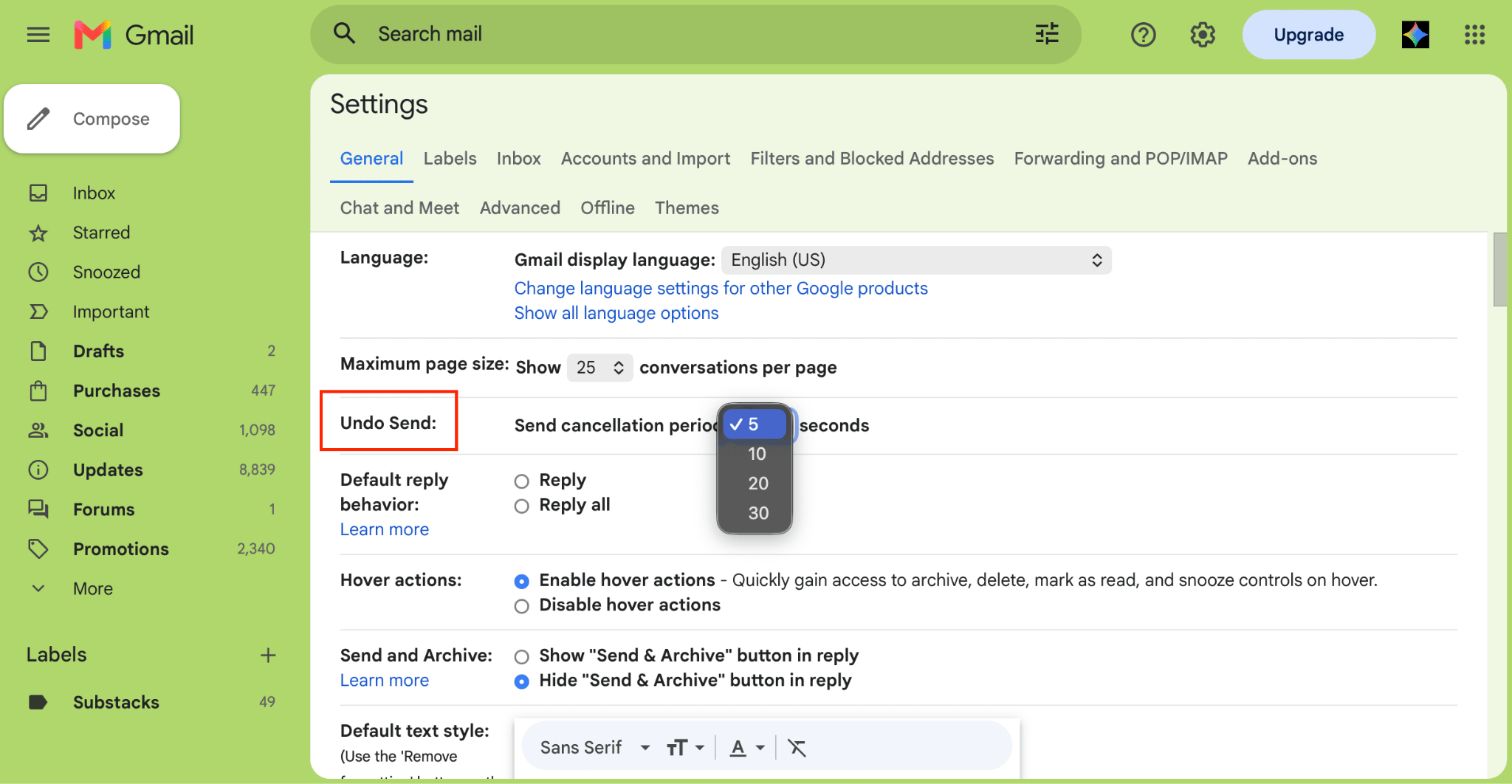1512x784 pixels.
Task: Click the search magnifier icon
Action: [x=344, y=33]
